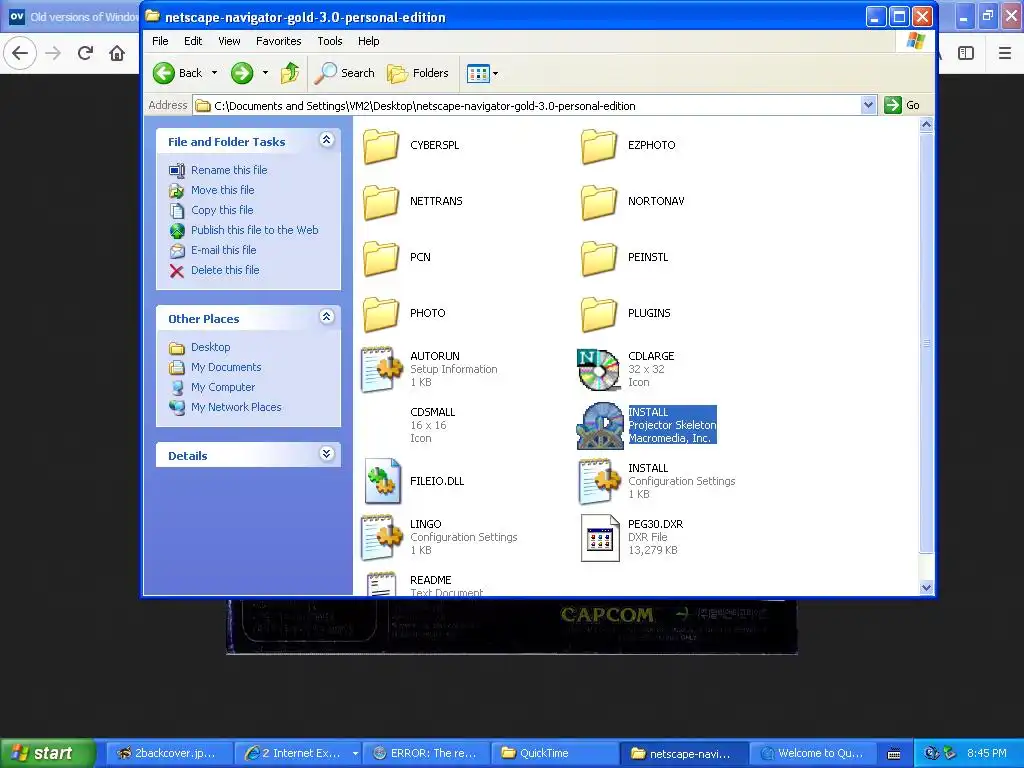The height and width of the screenshot is (768, 1024).
Task: Select the PEG30.DXR file icon
Action: (600, 538)
